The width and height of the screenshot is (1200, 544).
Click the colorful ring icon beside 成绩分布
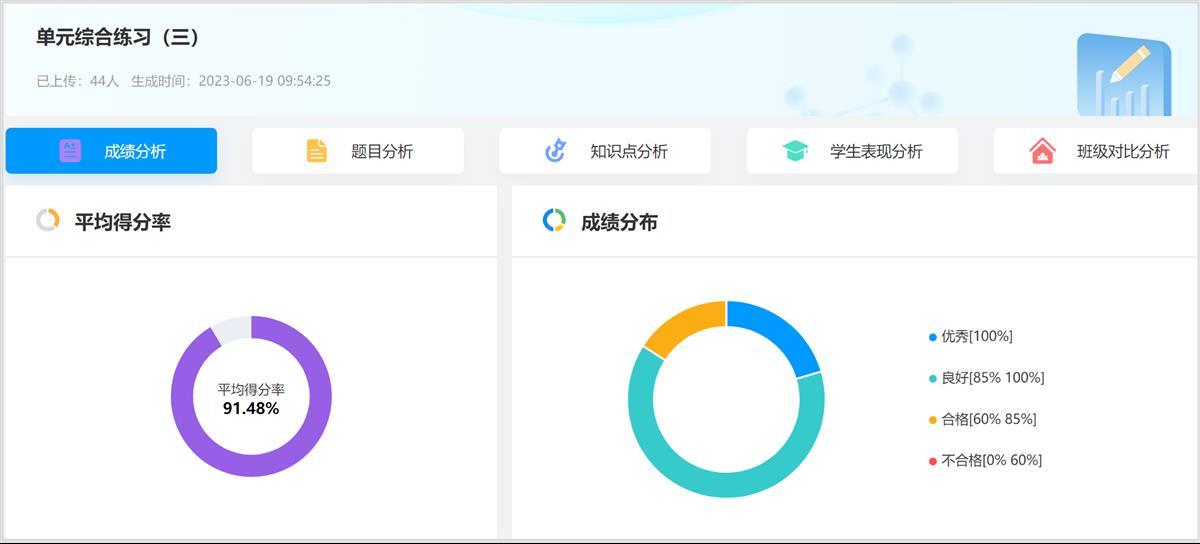(554, 221)
